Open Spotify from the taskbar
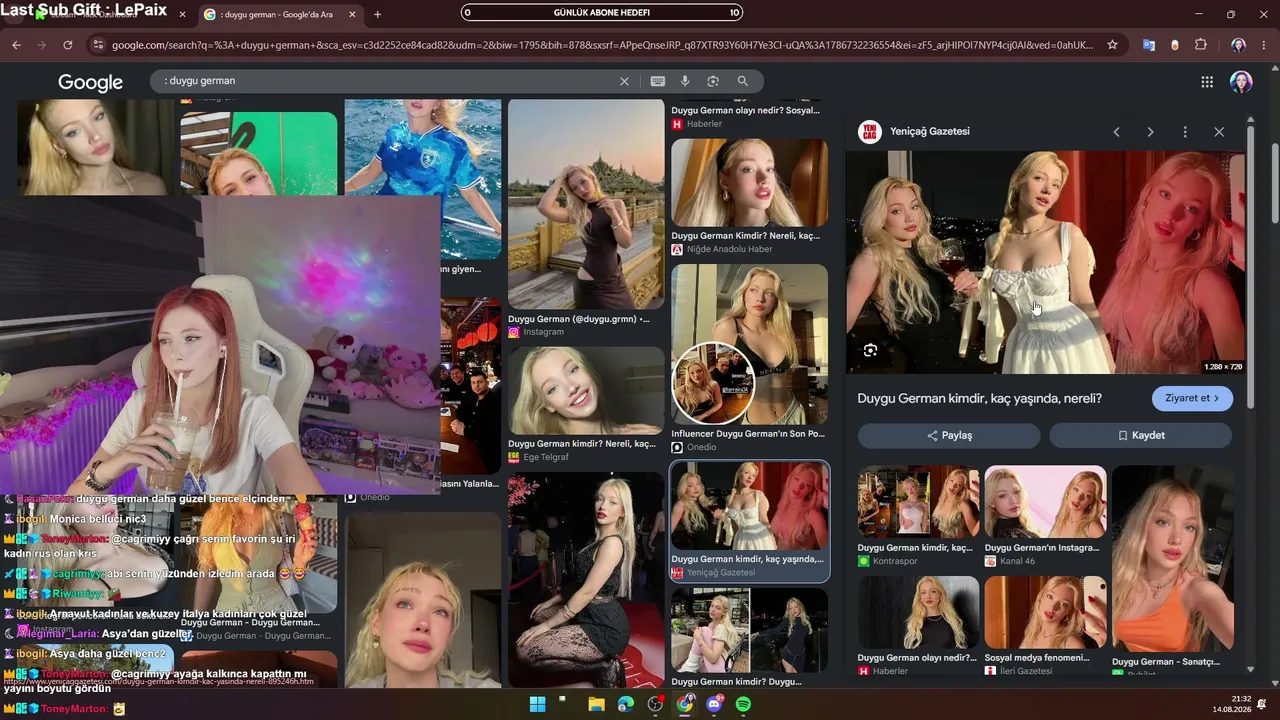The height and width of the screenshot is (720, 1280). [x=743, y=704]
